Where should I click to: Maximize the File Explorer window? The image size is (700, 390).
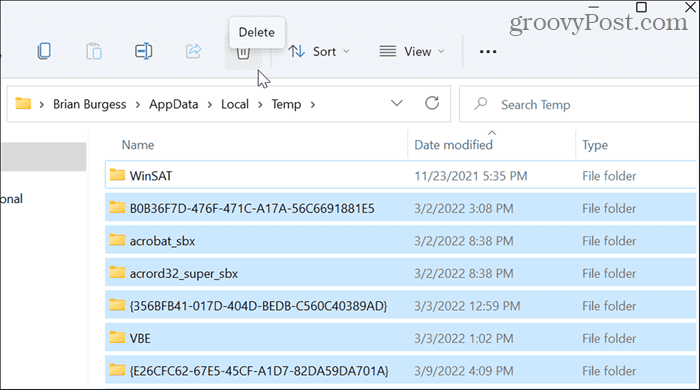(x=641, y=7)
